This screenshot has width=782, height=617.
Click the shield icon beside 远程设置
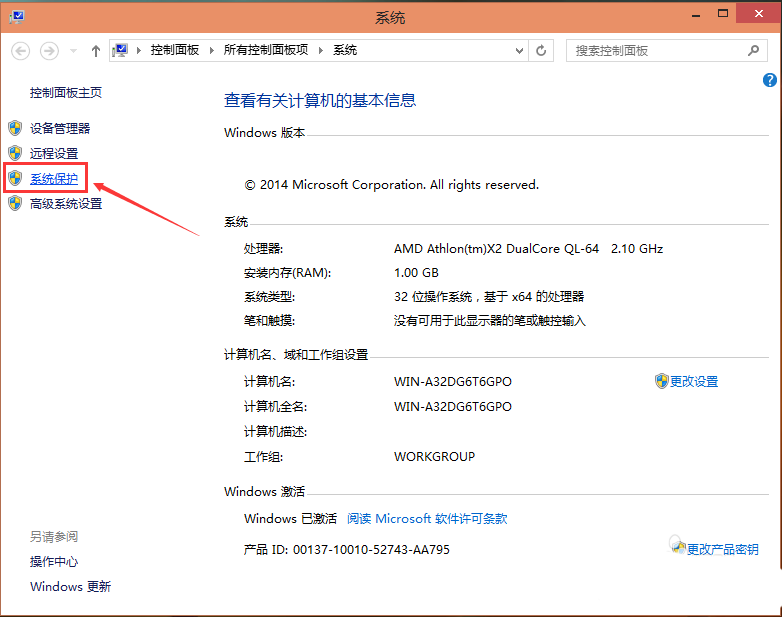[x=15, y=153]
